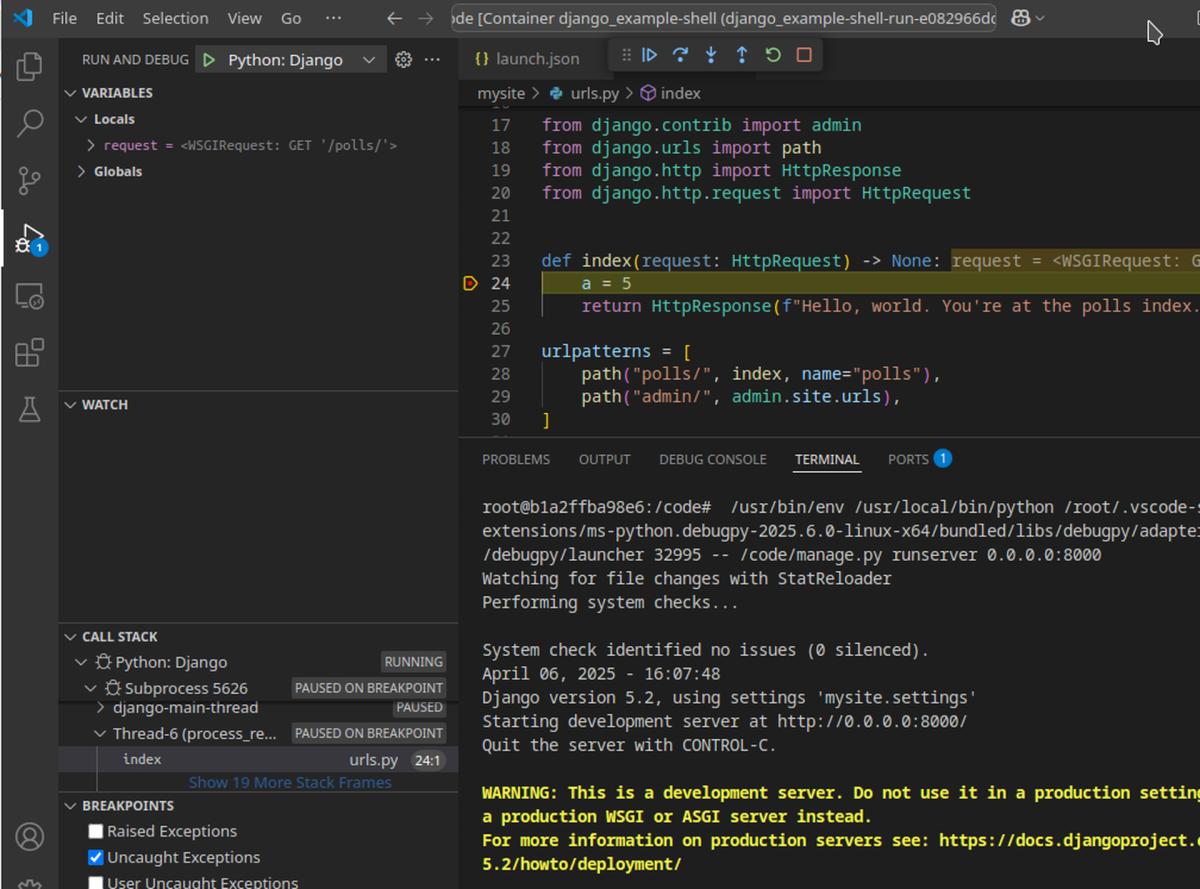The image size is (1200, 889).
Task: Select Step Out in the debug toolbar
Action: point(741,55)
